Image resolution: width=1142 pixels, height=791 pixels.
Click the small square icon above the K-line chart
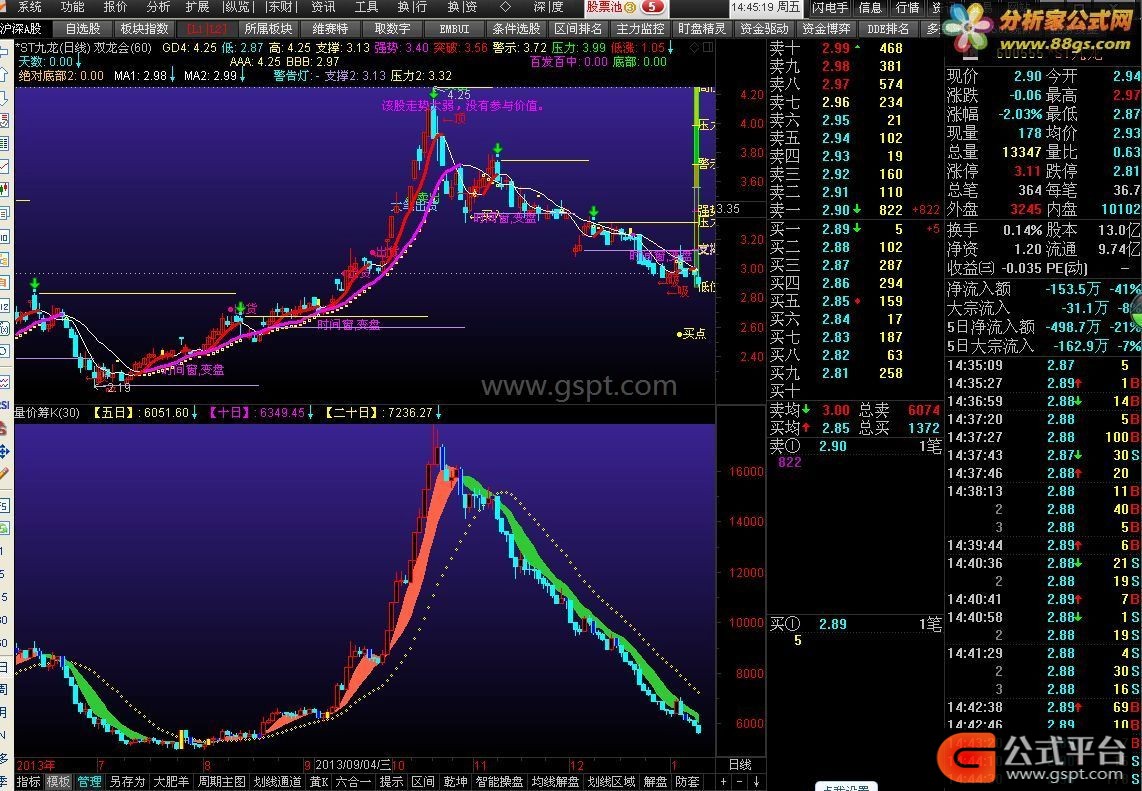click(x=707, y=47)
